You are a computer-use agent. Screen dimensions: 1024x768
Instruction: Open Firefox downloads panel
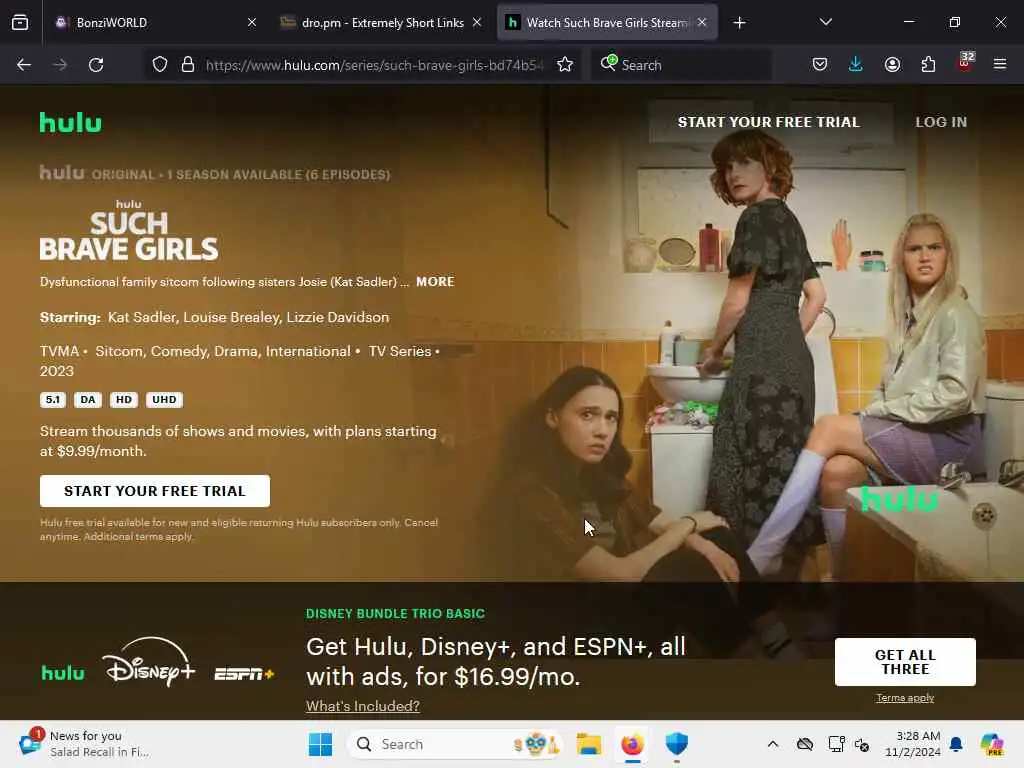(856, 64)
